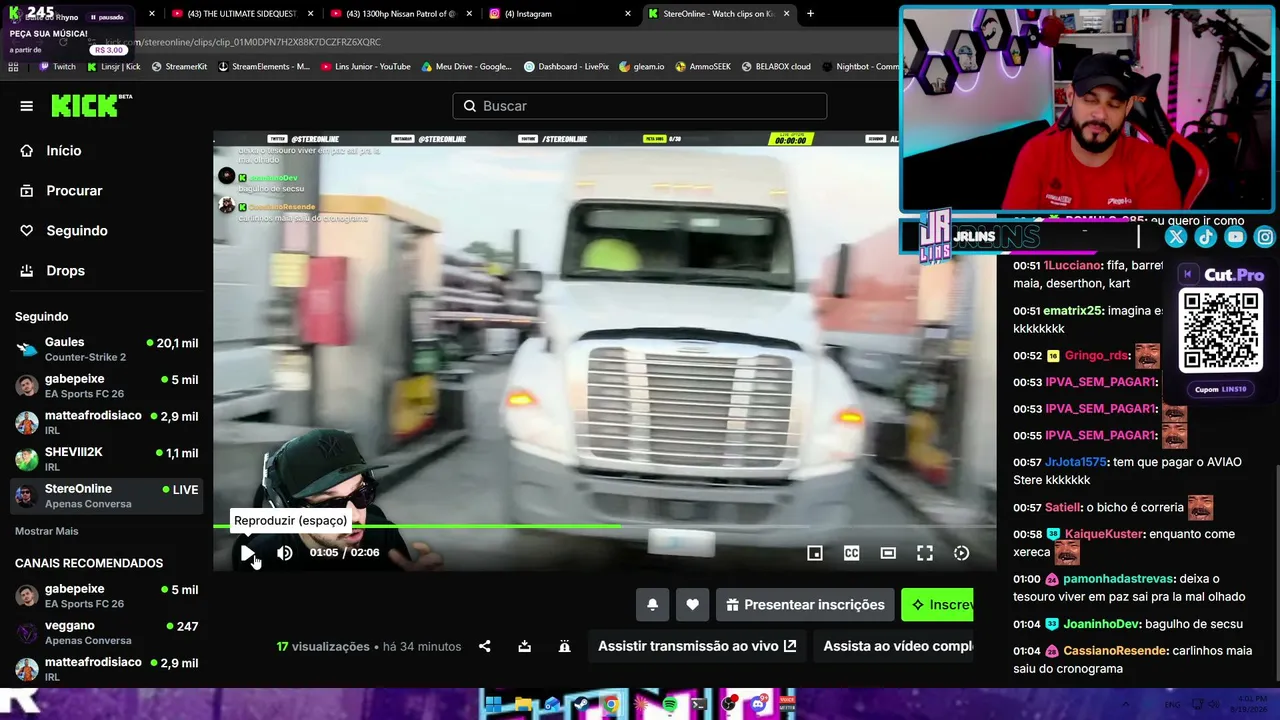Open the apps grid in bookmarks bar

(13, 67)
